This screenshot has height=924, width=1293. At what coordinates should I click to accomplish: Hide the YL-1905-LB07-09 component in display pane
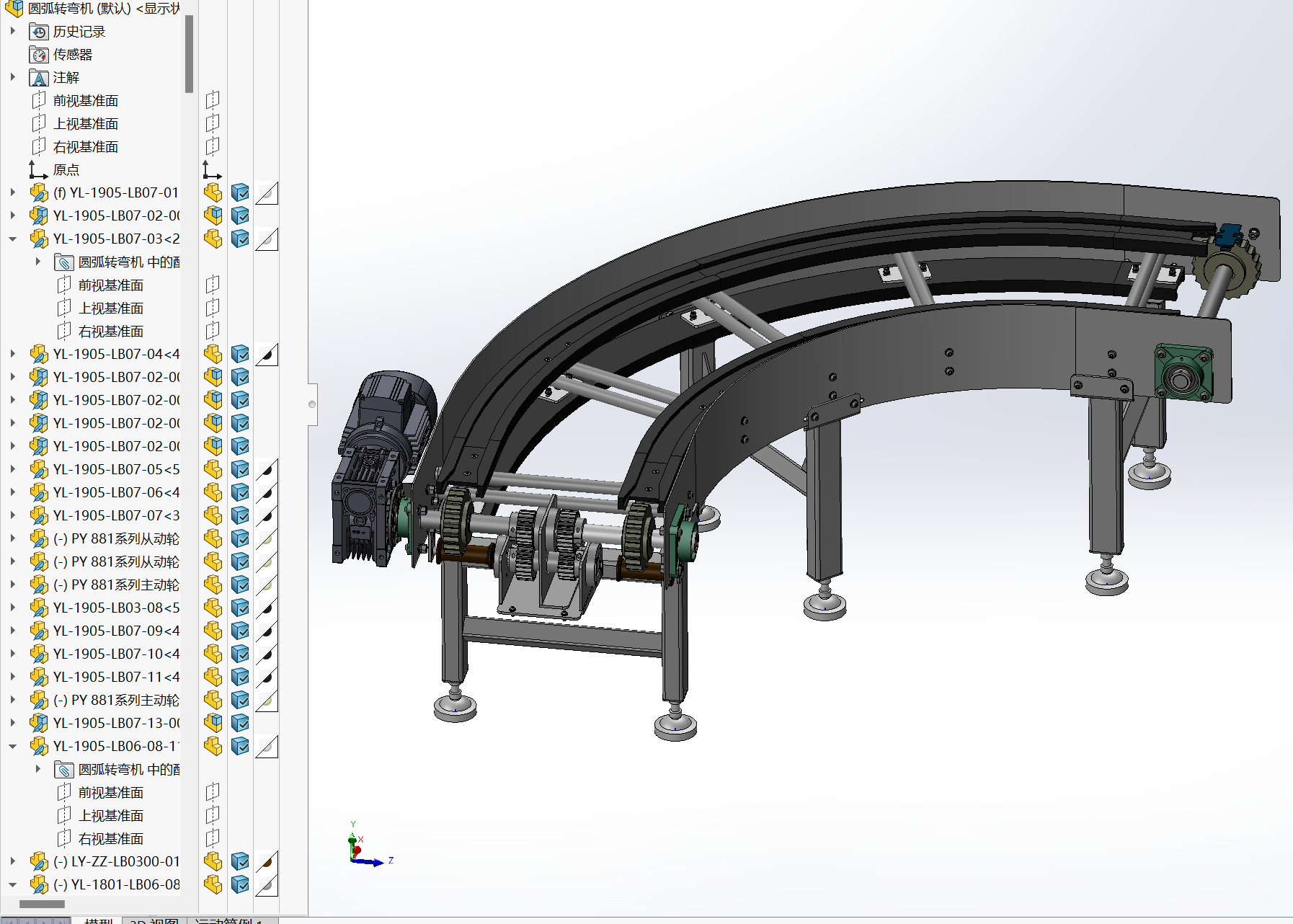[213, 631]
